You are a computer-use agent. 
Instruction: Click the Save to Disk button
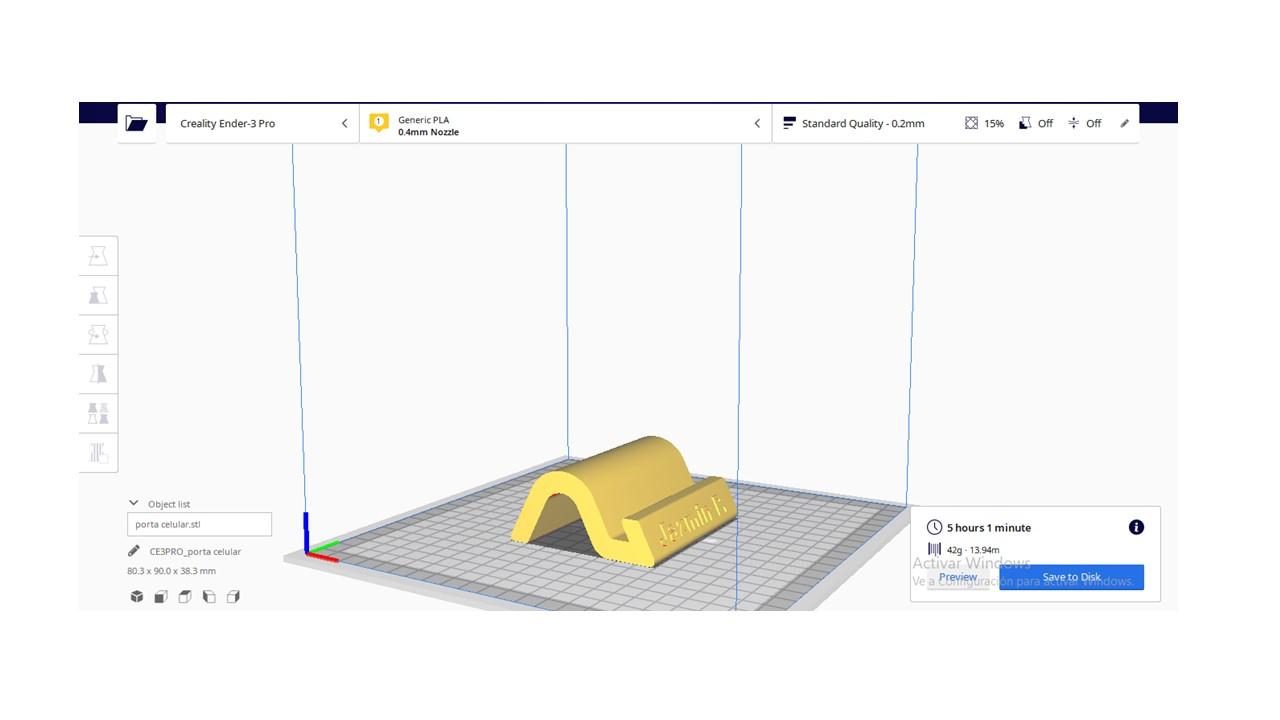coord(1071,577)
